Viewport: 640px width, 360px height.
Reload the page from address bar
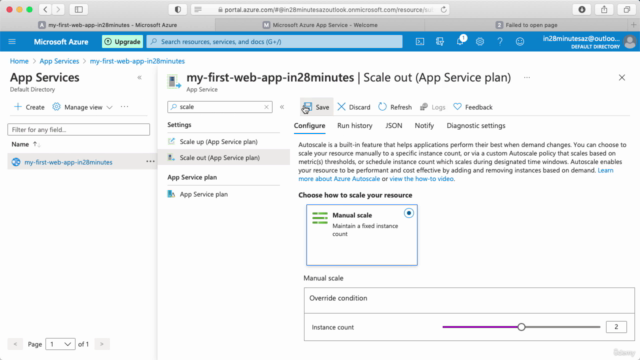[x=443, y=9]
